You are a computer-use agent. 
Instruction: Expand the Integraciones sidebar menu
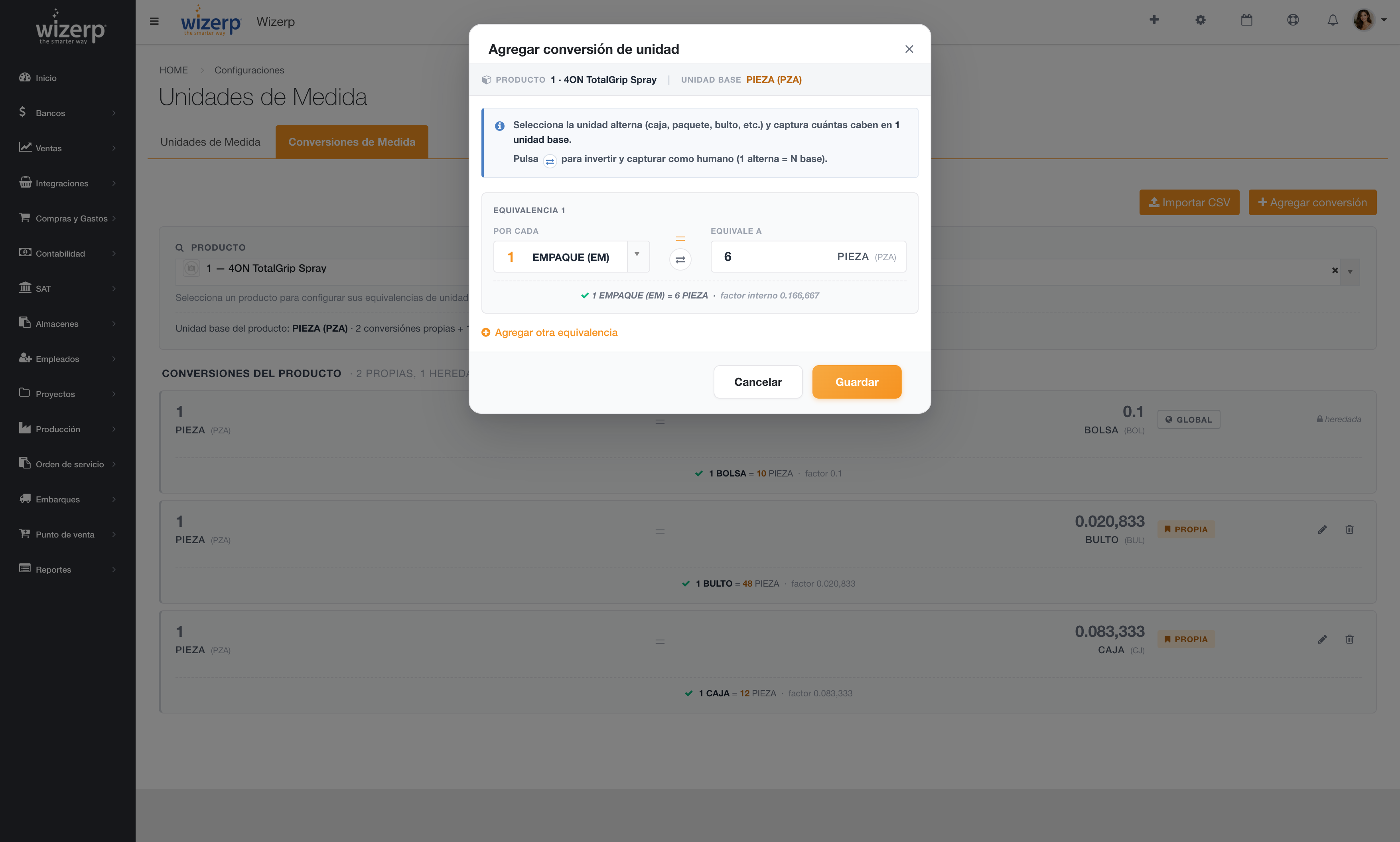pyautogui.click(x=67, y=183)
